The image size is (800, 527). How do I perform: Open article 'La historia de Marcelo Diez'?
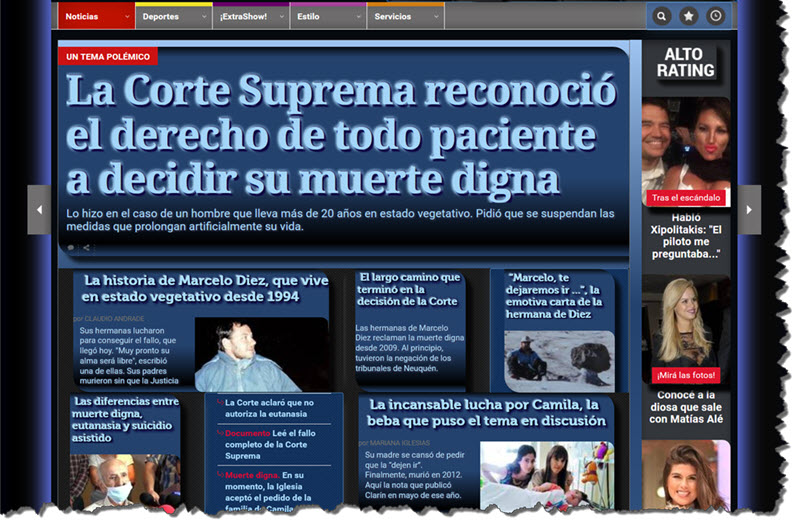coord(205,288)
